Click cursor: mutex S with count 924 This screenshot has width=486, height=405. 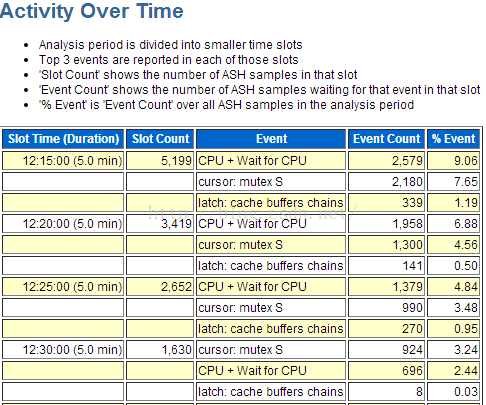pos(240,350)
